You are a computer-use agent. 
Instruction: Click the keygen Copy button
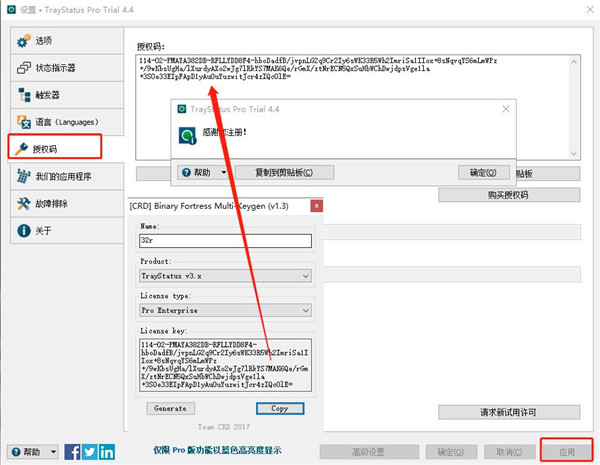280,408
